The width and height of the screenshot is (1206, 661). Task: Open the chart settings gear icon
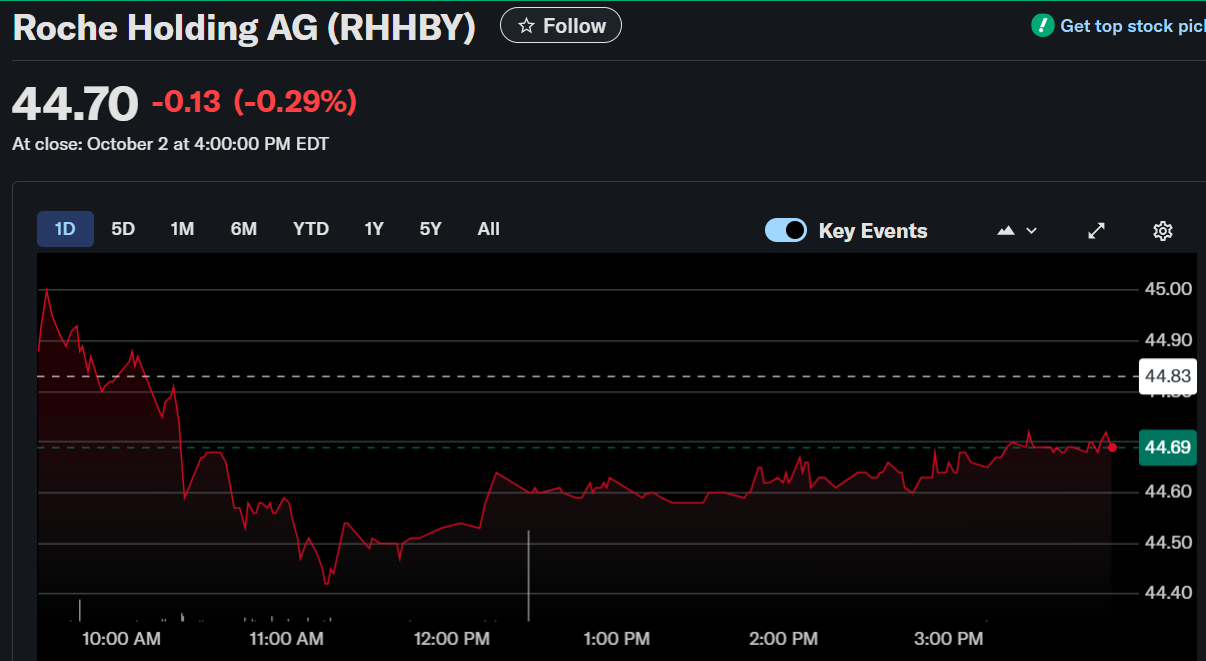pyautogui.click(x=1162, y=231)
